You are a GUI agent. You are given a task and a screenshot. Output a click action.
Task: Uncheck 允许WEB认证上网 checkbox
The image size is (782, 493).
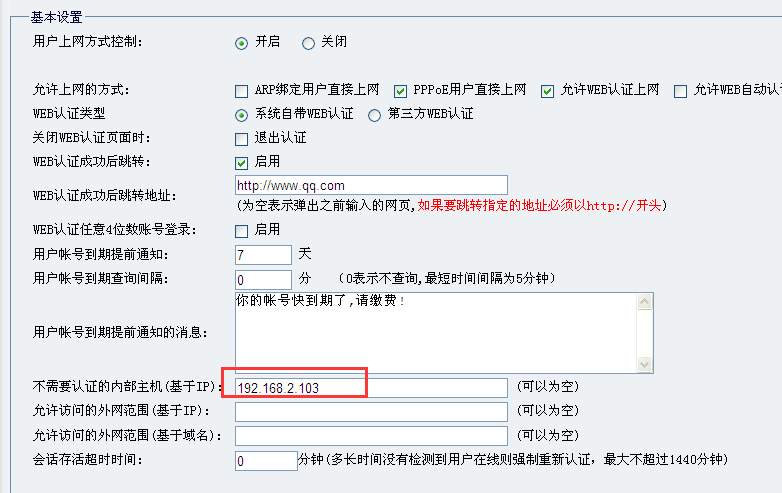coord(547,91)
